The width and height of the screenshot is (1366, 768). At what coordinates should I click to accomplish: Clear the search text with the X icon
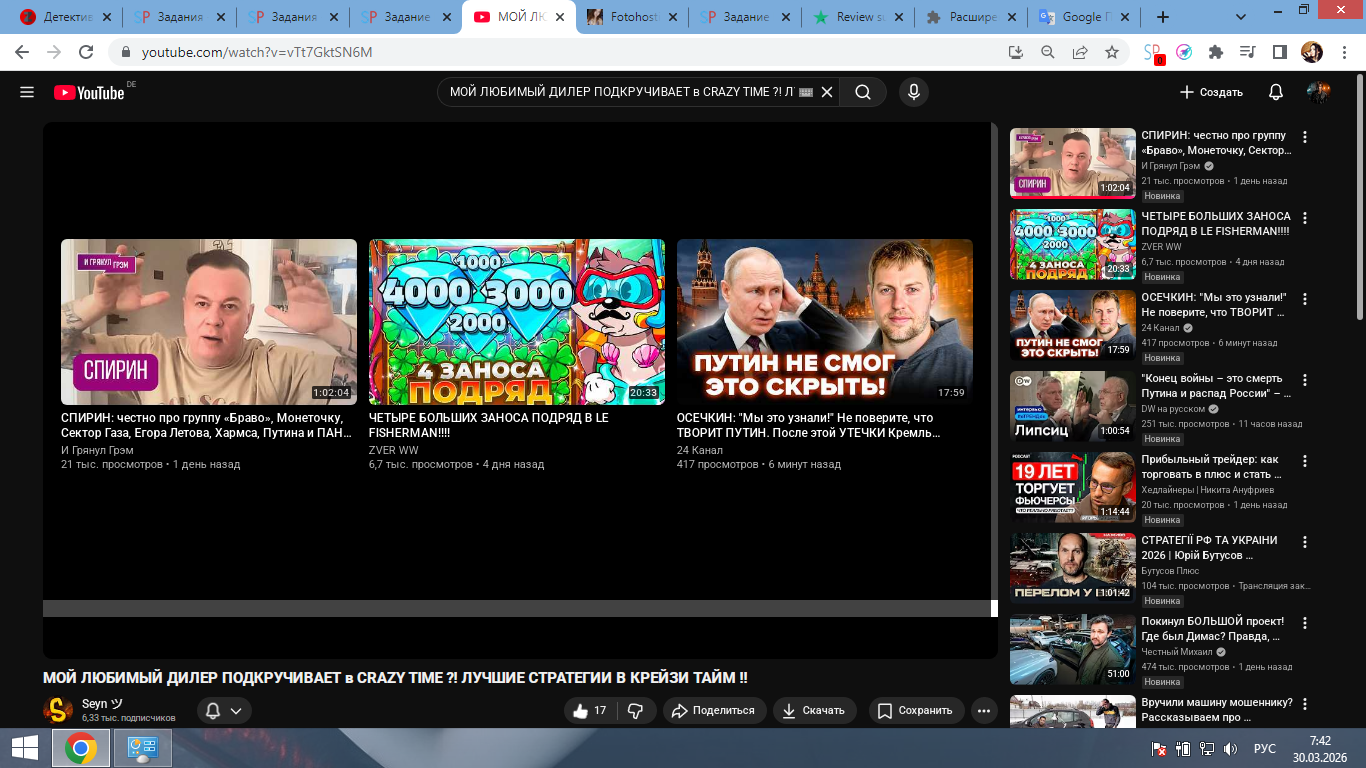pyautogui.click(x=827, y=92)
